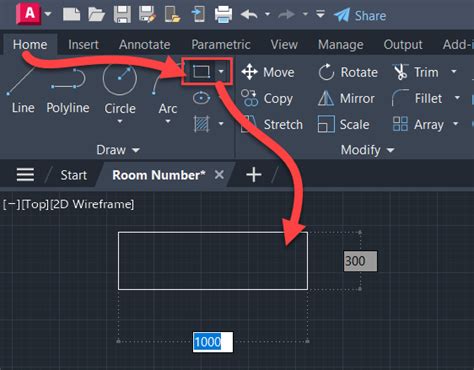The height and width of the screenshot is (370, 474).
Task: Select the Room Number* drawing tab
Action: pos(159,175)
